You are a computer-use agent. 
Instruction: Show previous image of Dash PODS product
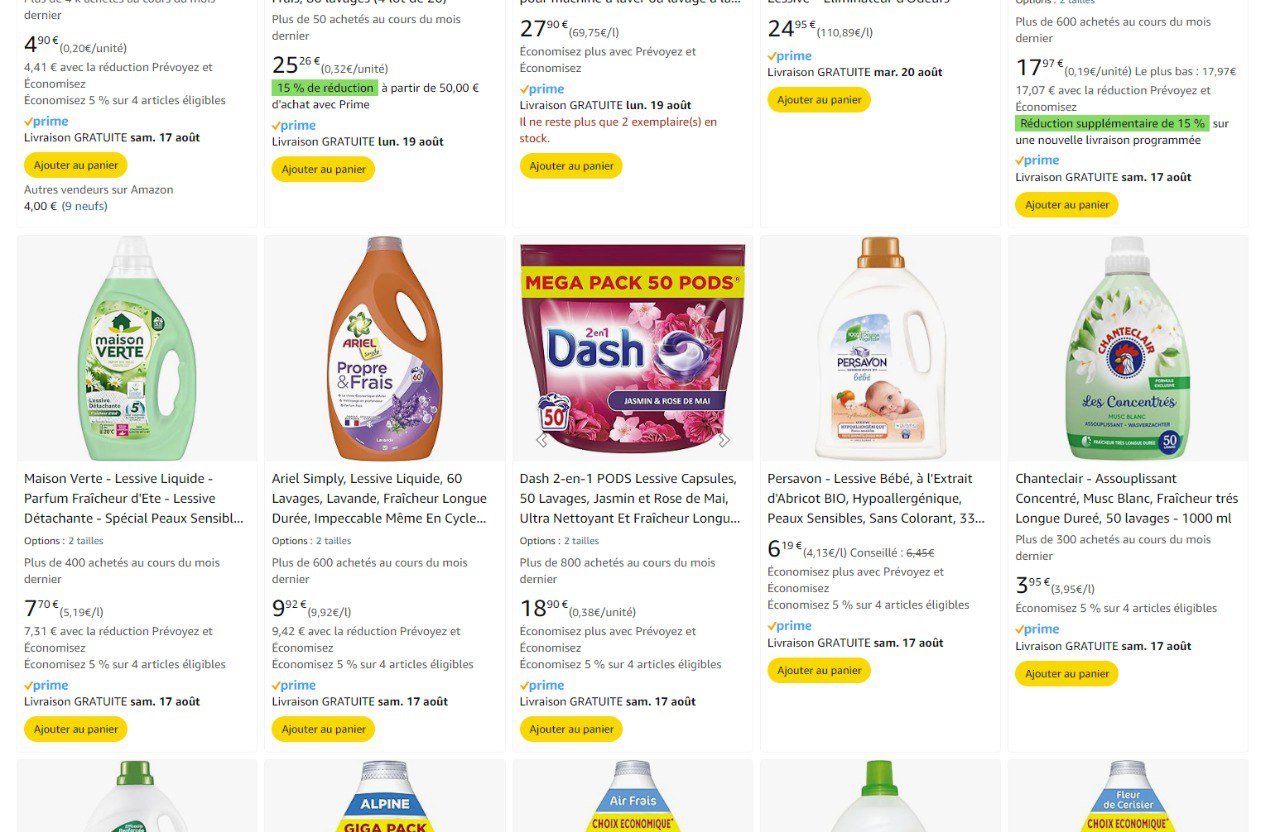tap(542, 439)
